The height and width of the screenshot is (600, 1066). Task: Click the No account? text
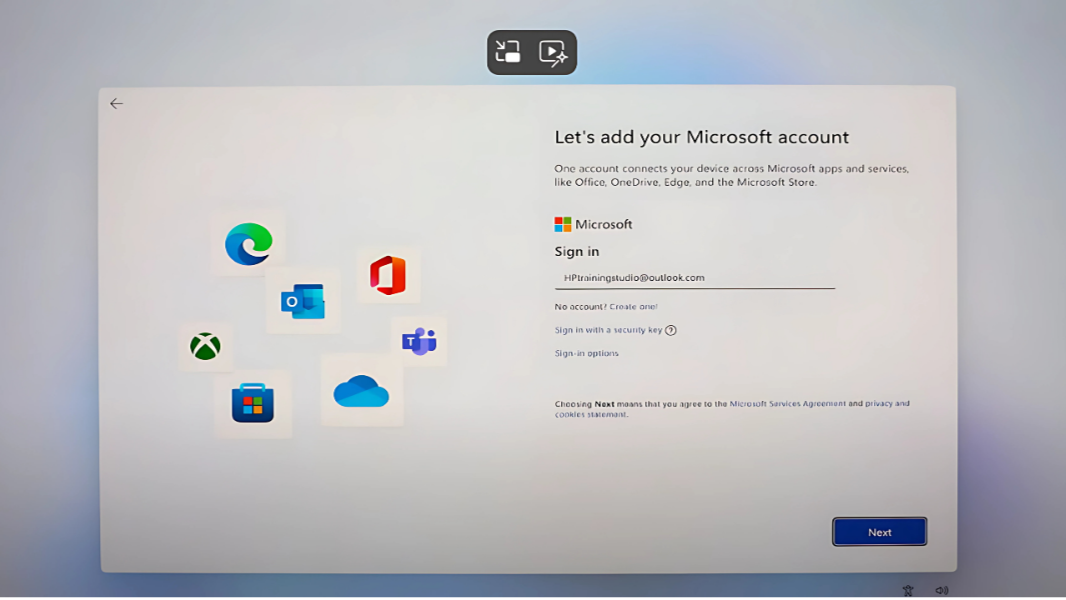[x=581, y=306]
